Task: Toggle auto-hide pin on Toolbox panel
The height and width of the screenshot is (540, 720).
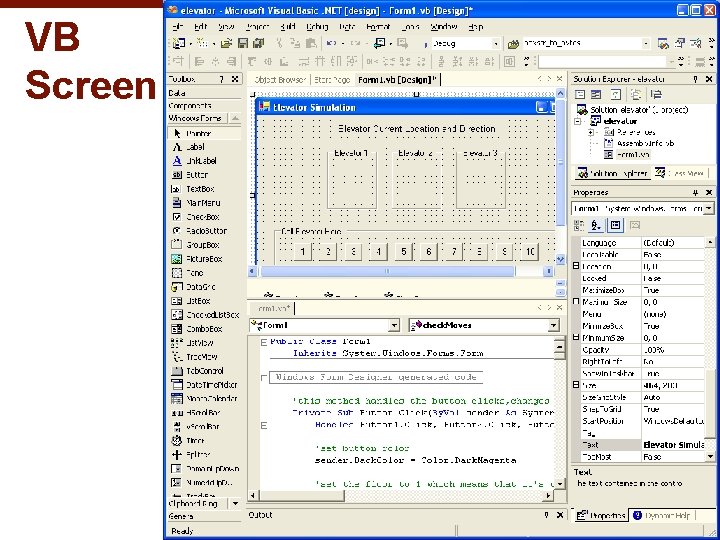Action: pos(222,79)
